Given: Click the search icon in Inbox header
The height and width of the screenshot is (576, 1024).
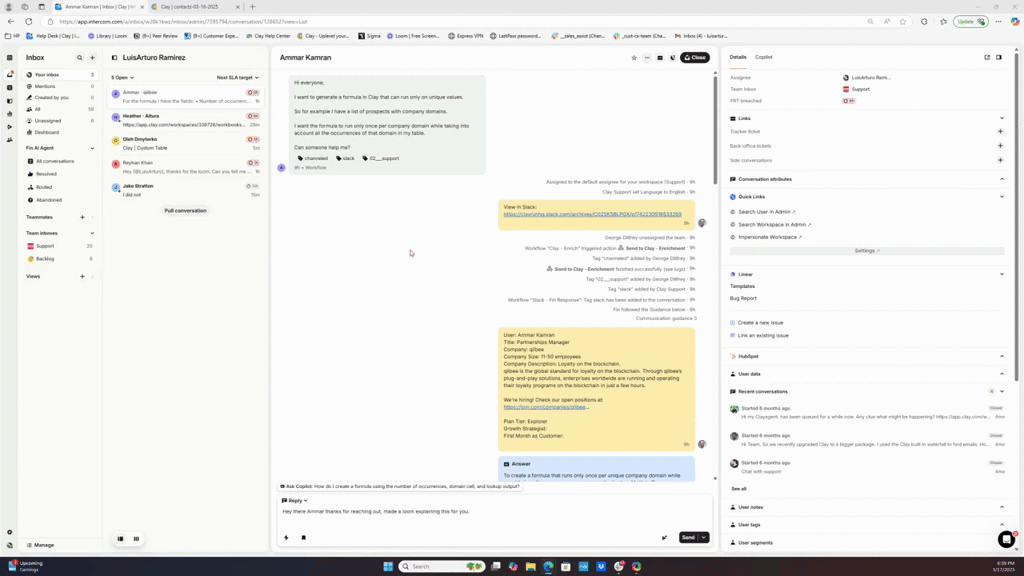Looking at the screenshot, I should tap(80, 58).
